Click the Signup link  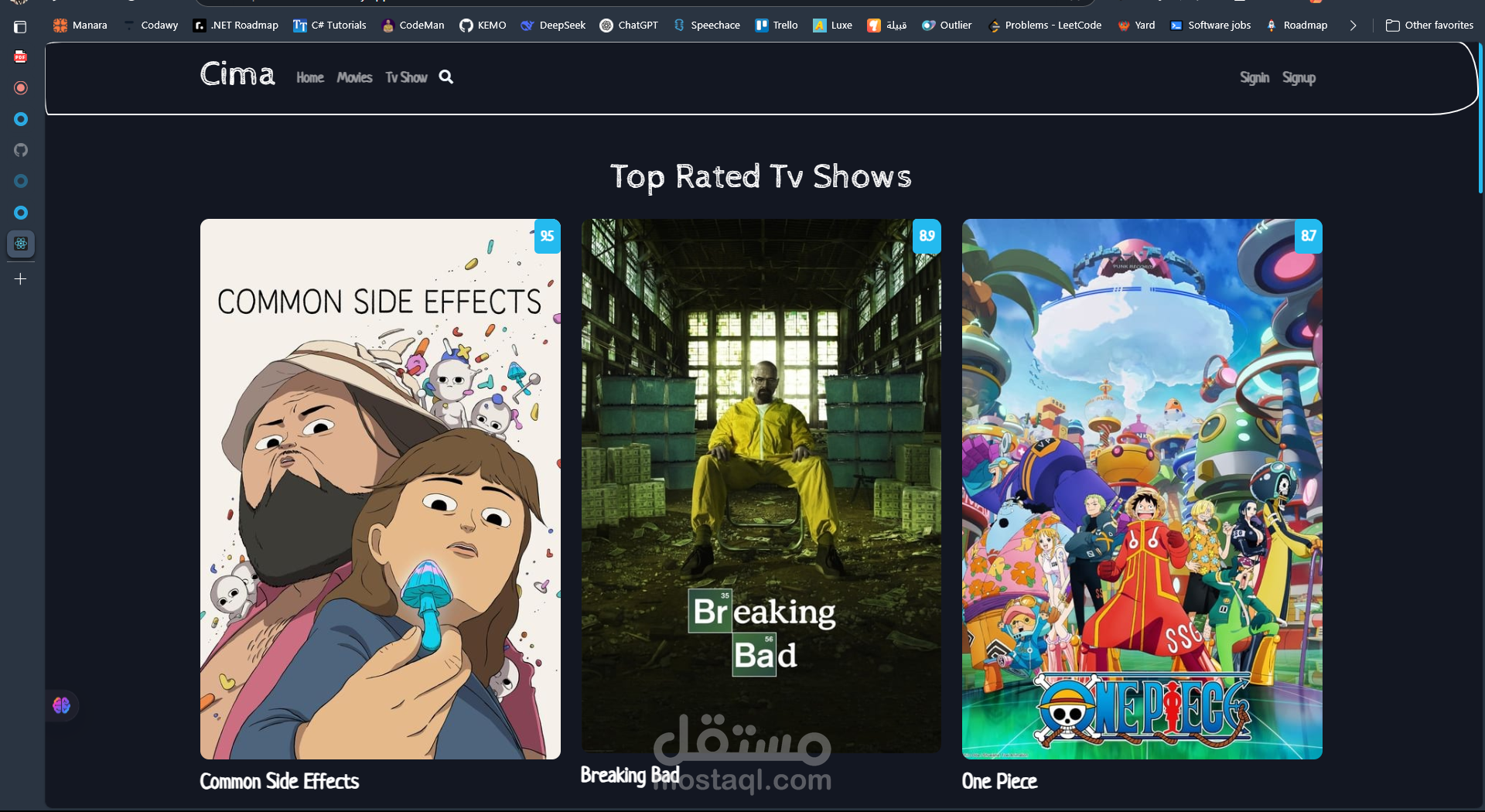1299,77
